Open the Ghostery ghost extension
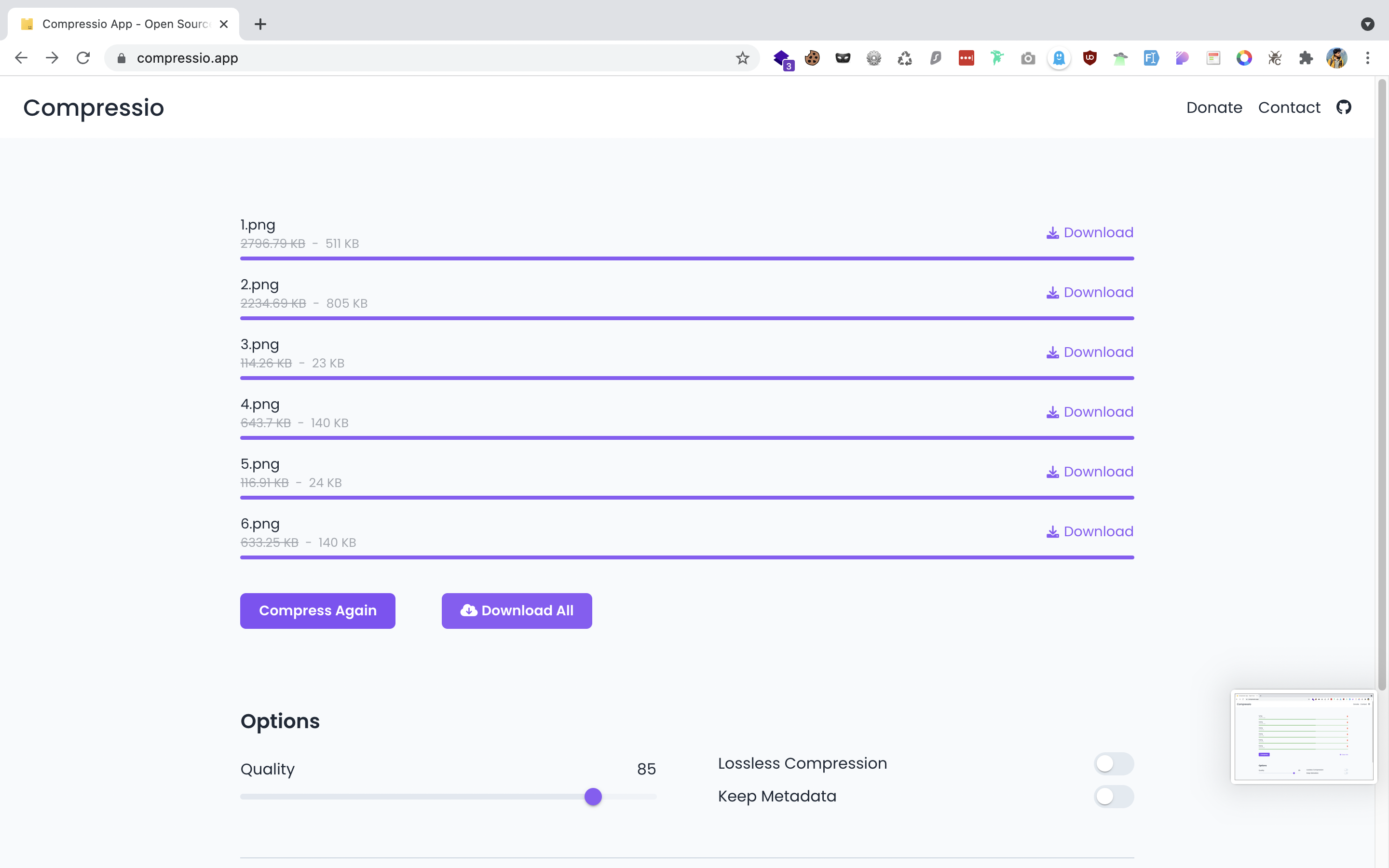This screenshot has width=1389, height=868. (x=1059, y=58)
